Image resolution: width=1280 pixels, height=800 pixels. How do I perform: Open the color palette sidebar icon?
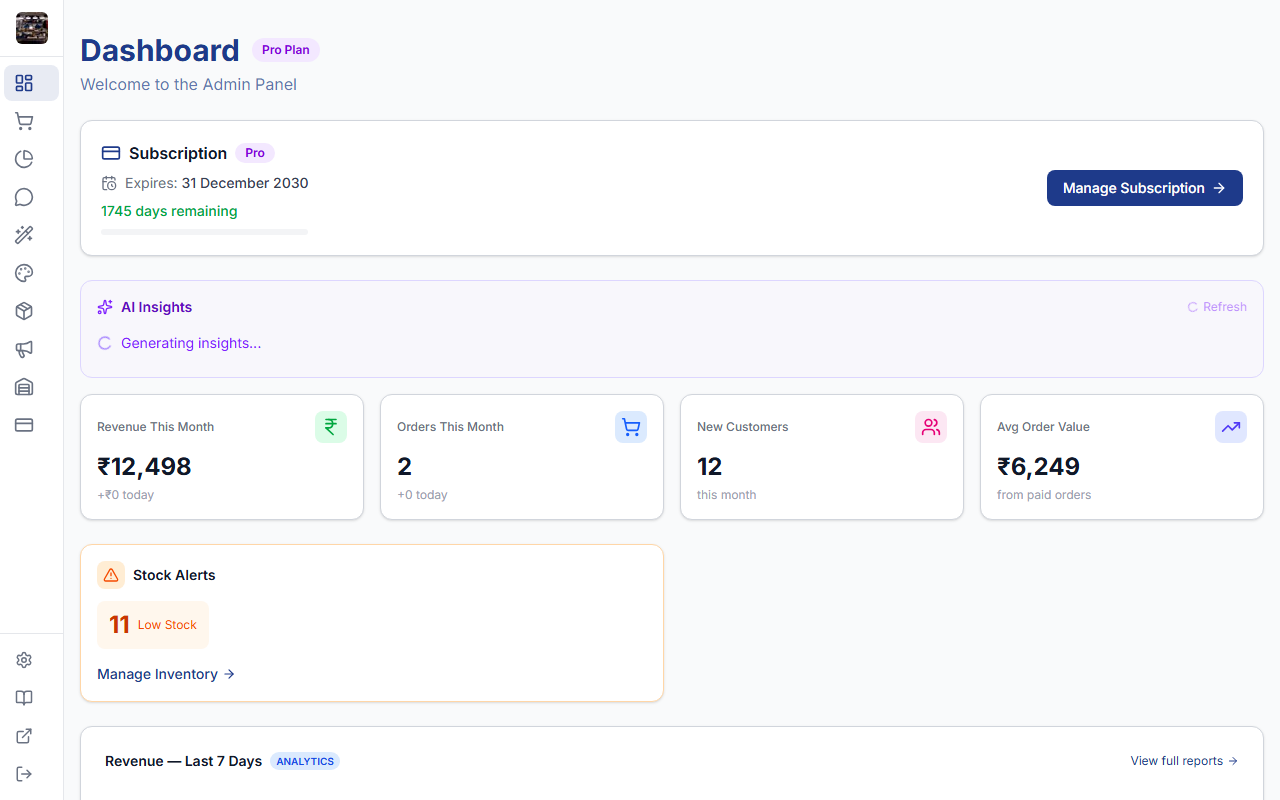24,273
